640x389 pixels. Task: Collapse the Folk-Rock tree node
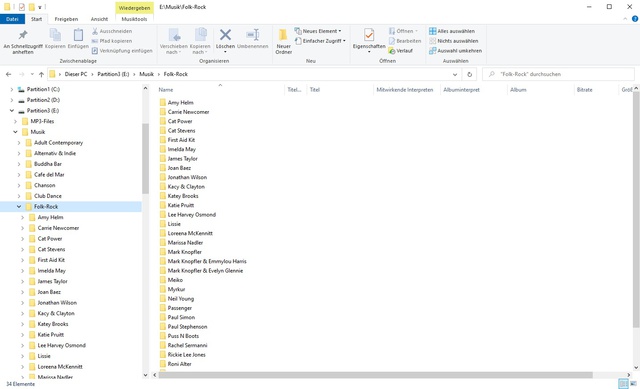pyautogui.click(x=19, y=207)
